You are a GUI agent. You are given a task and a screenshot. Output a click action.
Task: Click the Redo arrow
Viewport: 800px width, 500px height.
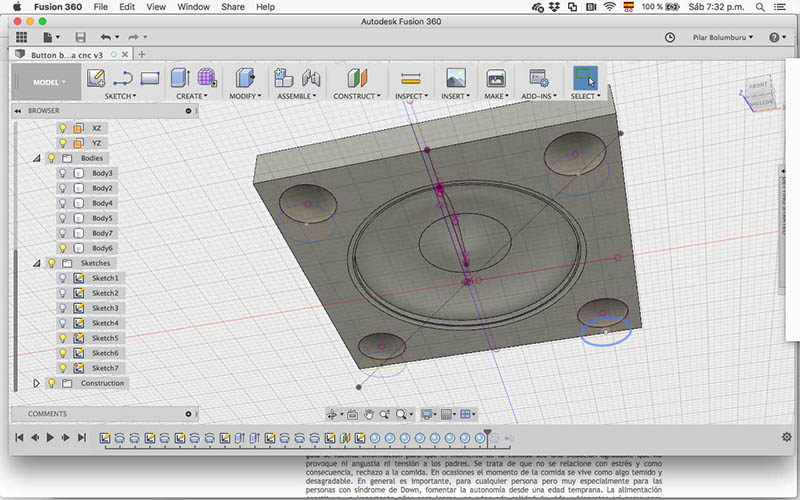(x=134, y=37)
